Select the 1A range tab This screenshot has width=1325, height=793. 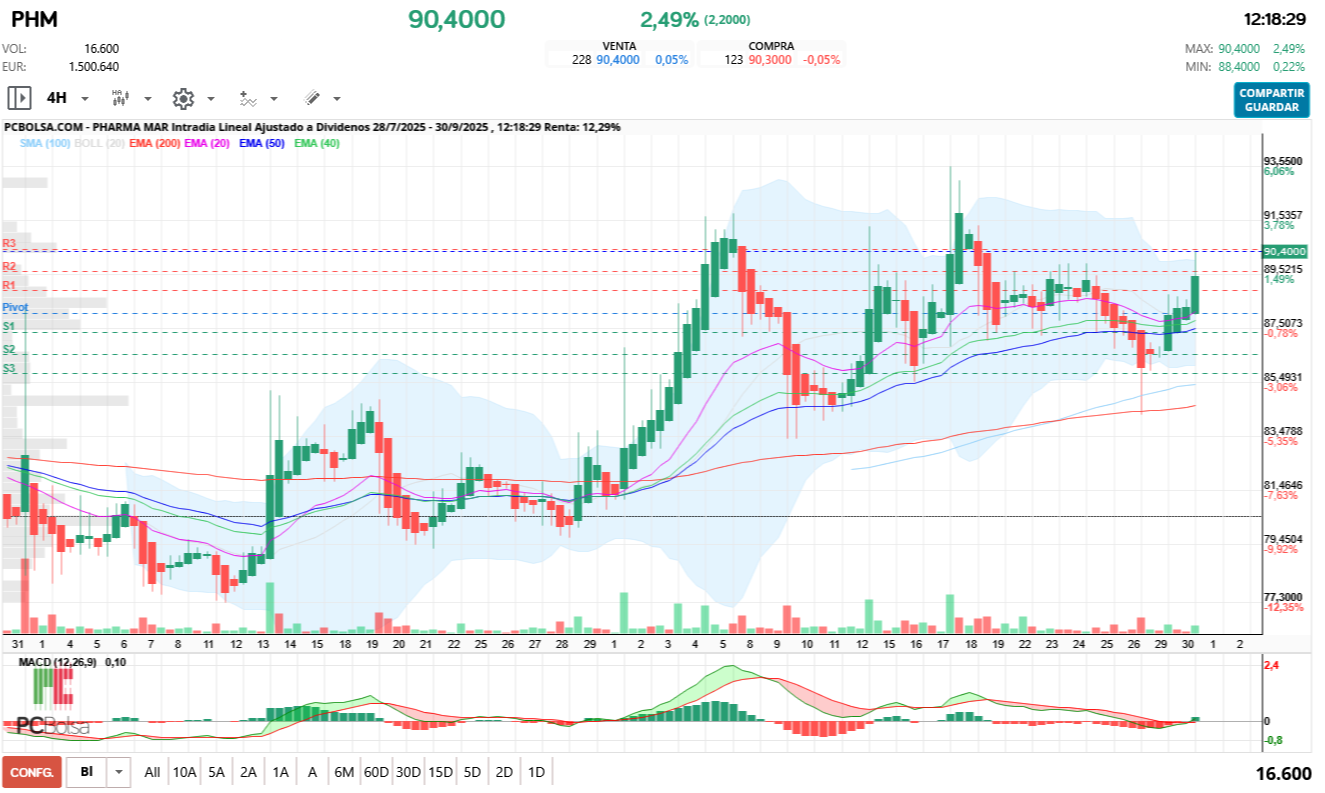pyautogui.click(x=280, y=772)
